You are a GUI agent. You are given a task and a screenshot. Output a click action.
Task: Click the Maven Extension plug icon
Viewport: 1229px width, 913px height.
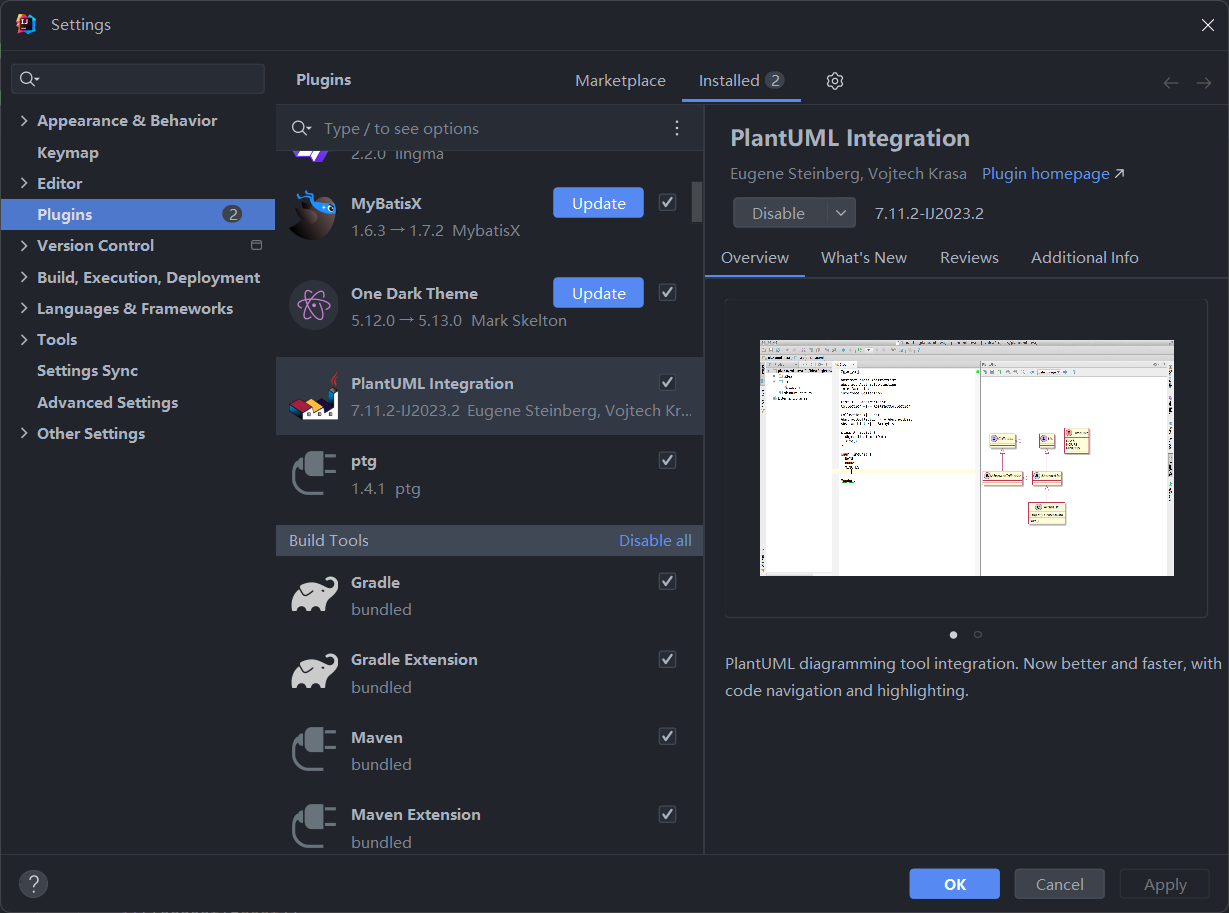click(x=313, y=826)
